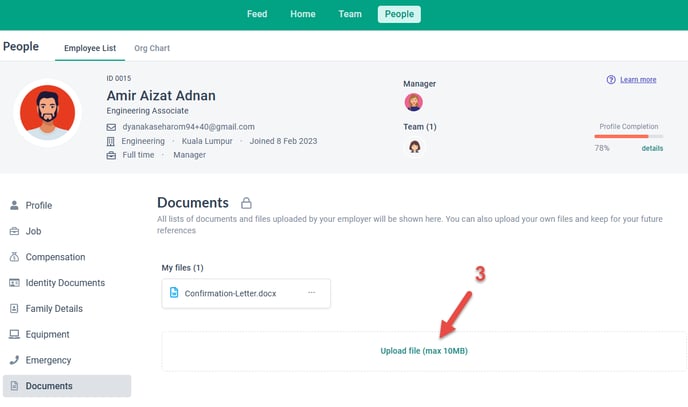Image resolution: width=688 pixels, height=407 pixels.
Task: Switch to the Org Chart tab
Action: [x=152, y=48]
